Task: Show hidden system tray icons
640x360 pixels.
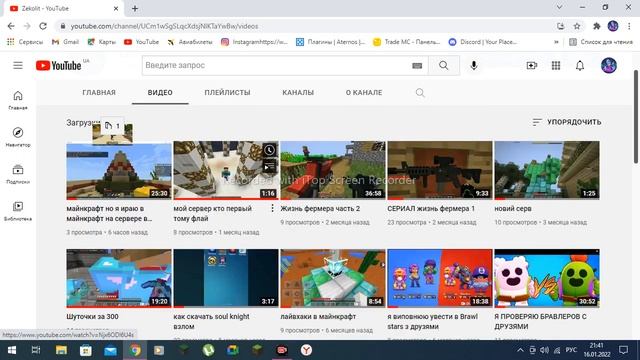Action: click(x=520, y=350)
